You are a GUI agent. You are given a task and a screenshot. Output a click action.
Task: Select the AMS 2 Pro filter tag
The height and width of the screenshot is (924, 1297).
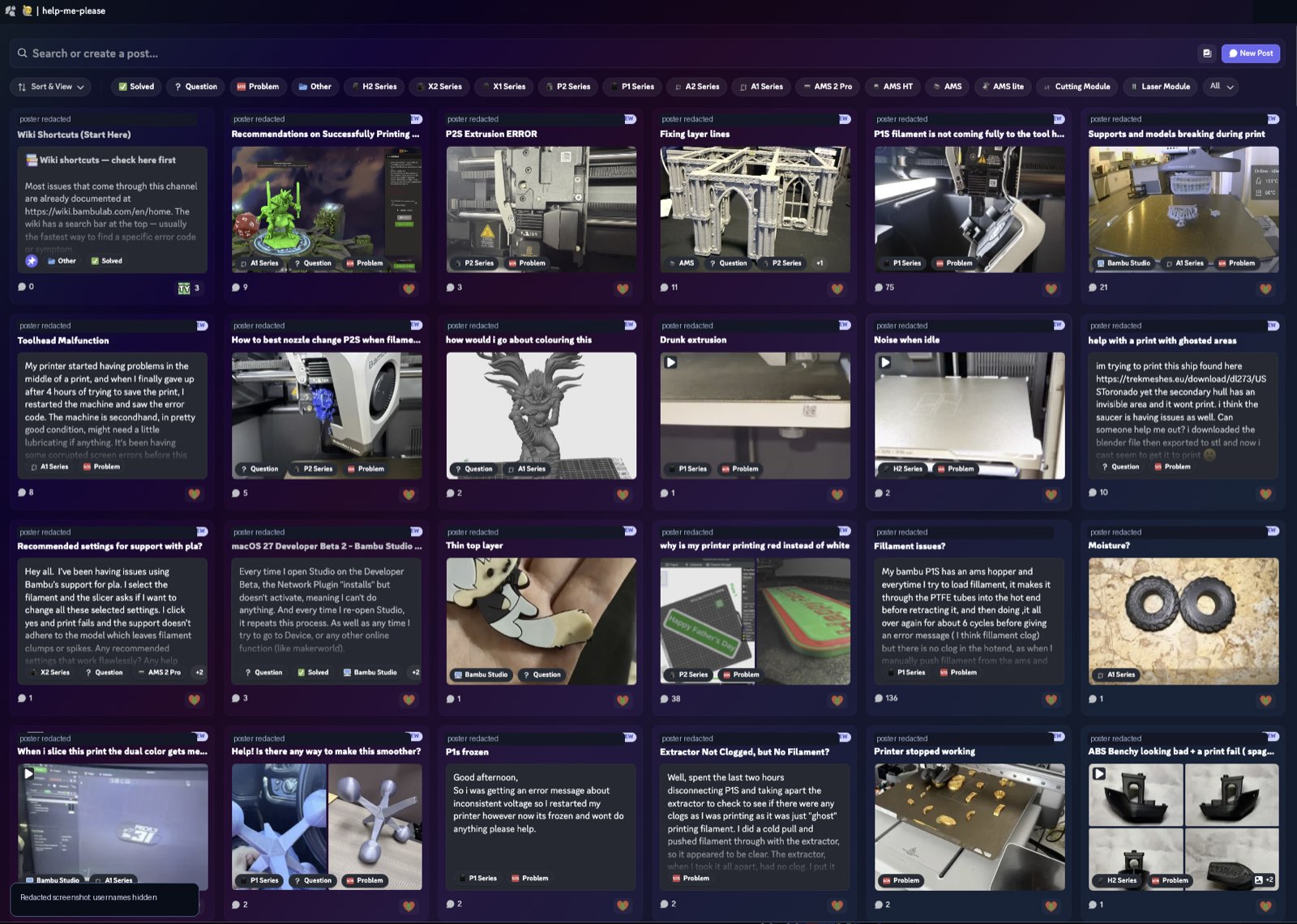tap(828, 87)
